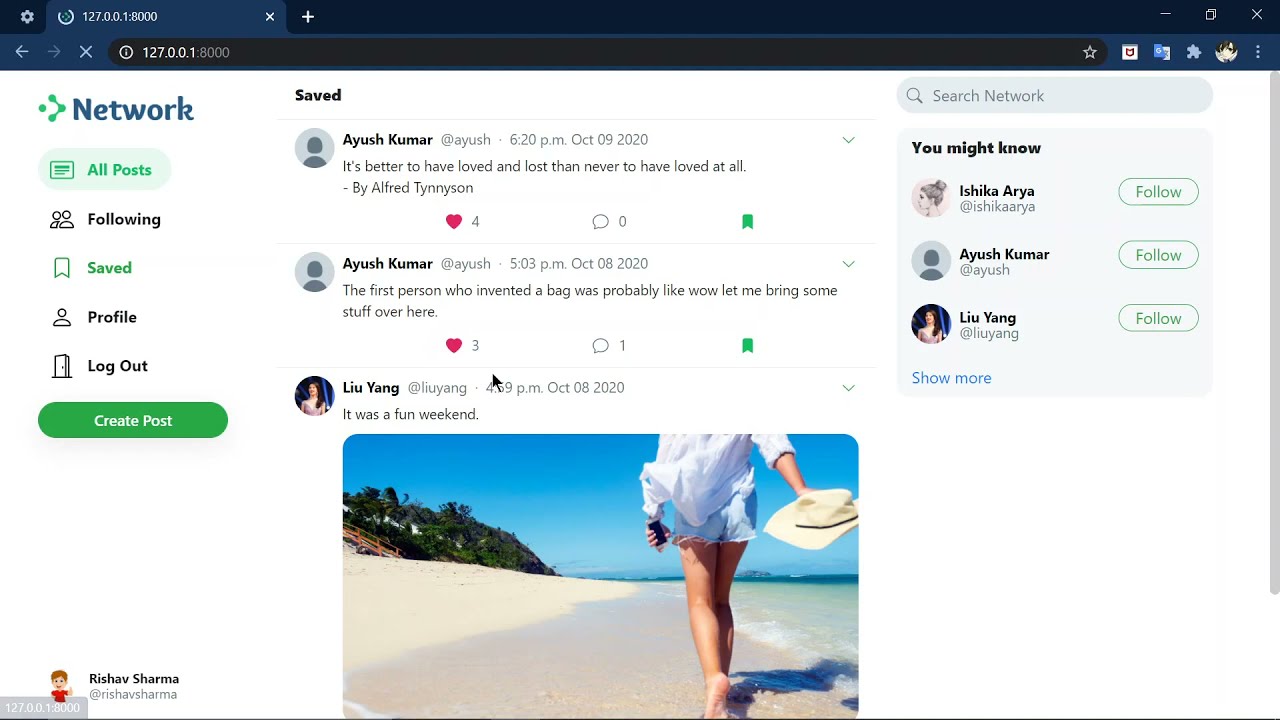Viewport: 1280px width, 720px height.
Task: Click the Create Post button
Action: (x=133, y=420)
